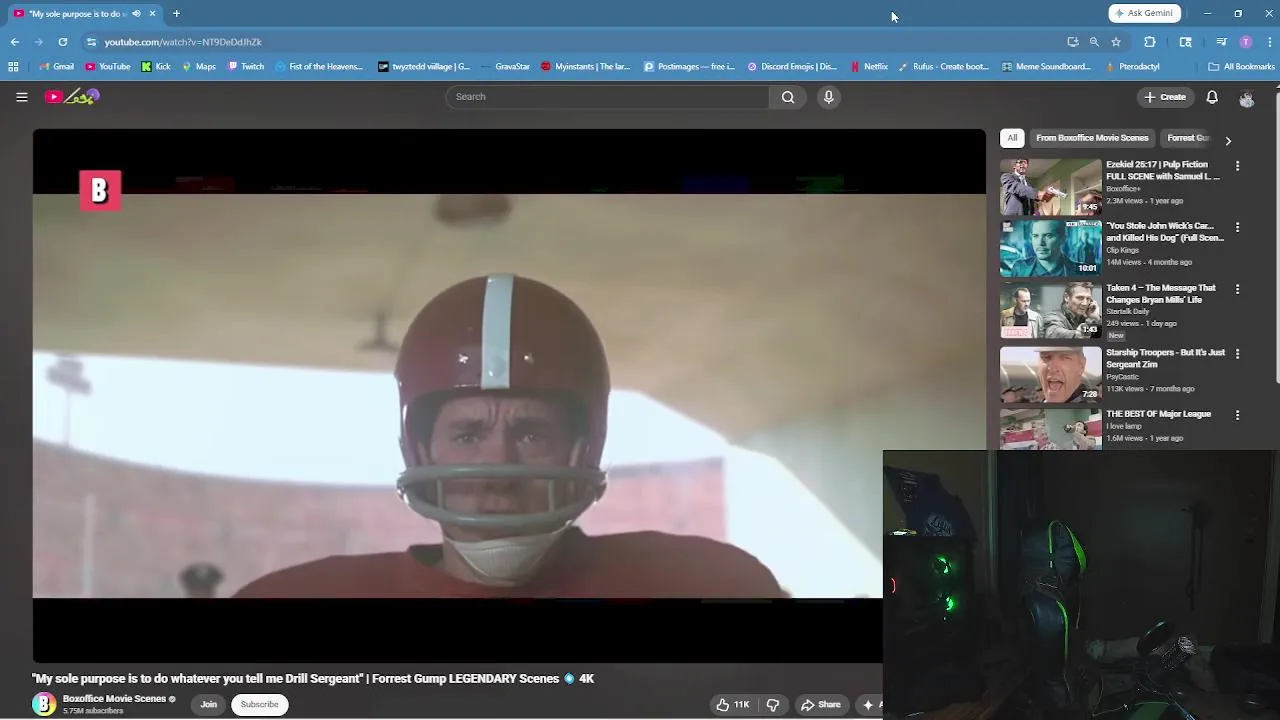
Task: Open Maps bookmark
Action: [199, 67]
